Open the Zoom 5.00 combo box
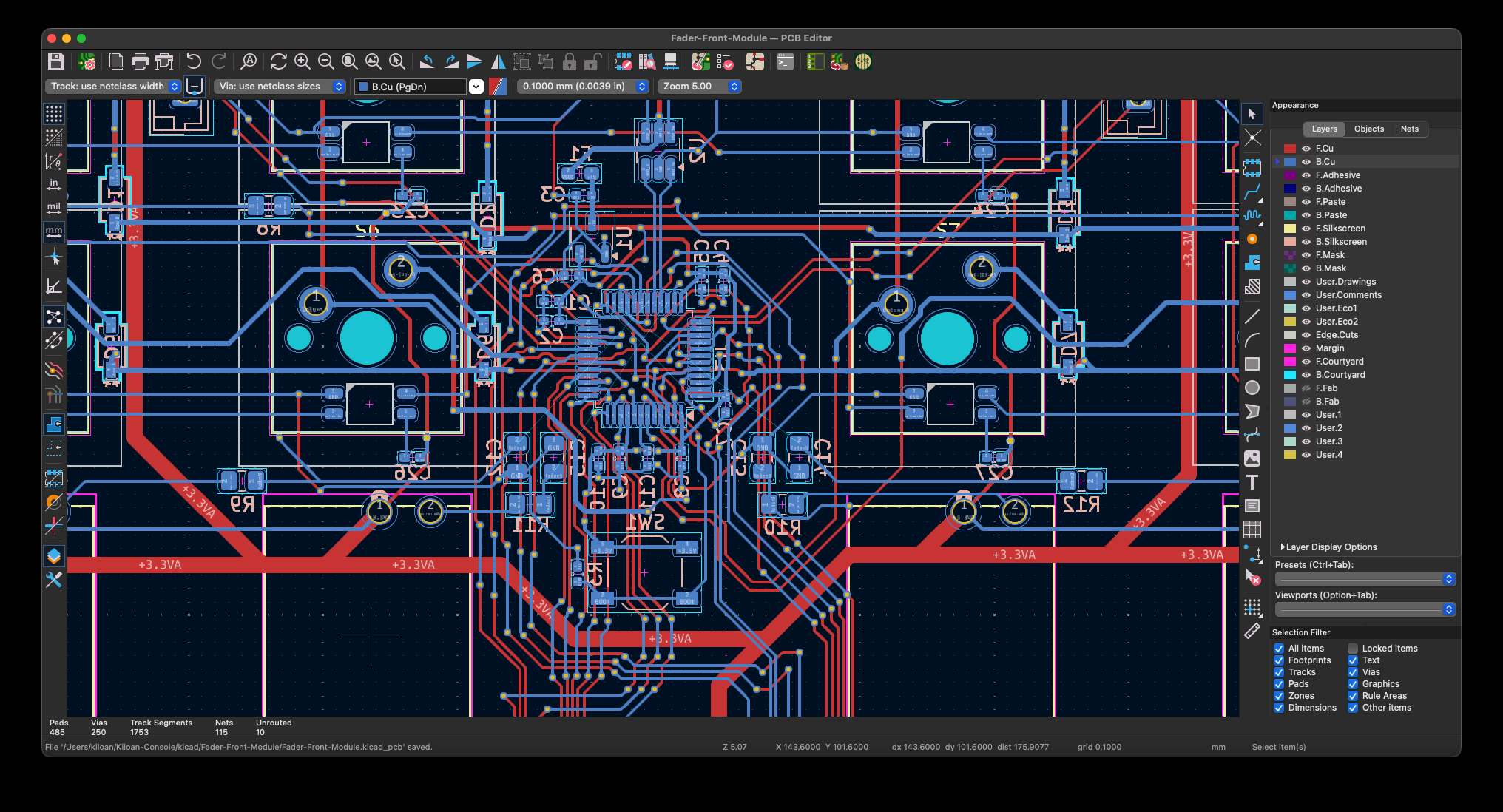Image resolution: width=1503 pixels, height=812 pixels. [700, 87]
